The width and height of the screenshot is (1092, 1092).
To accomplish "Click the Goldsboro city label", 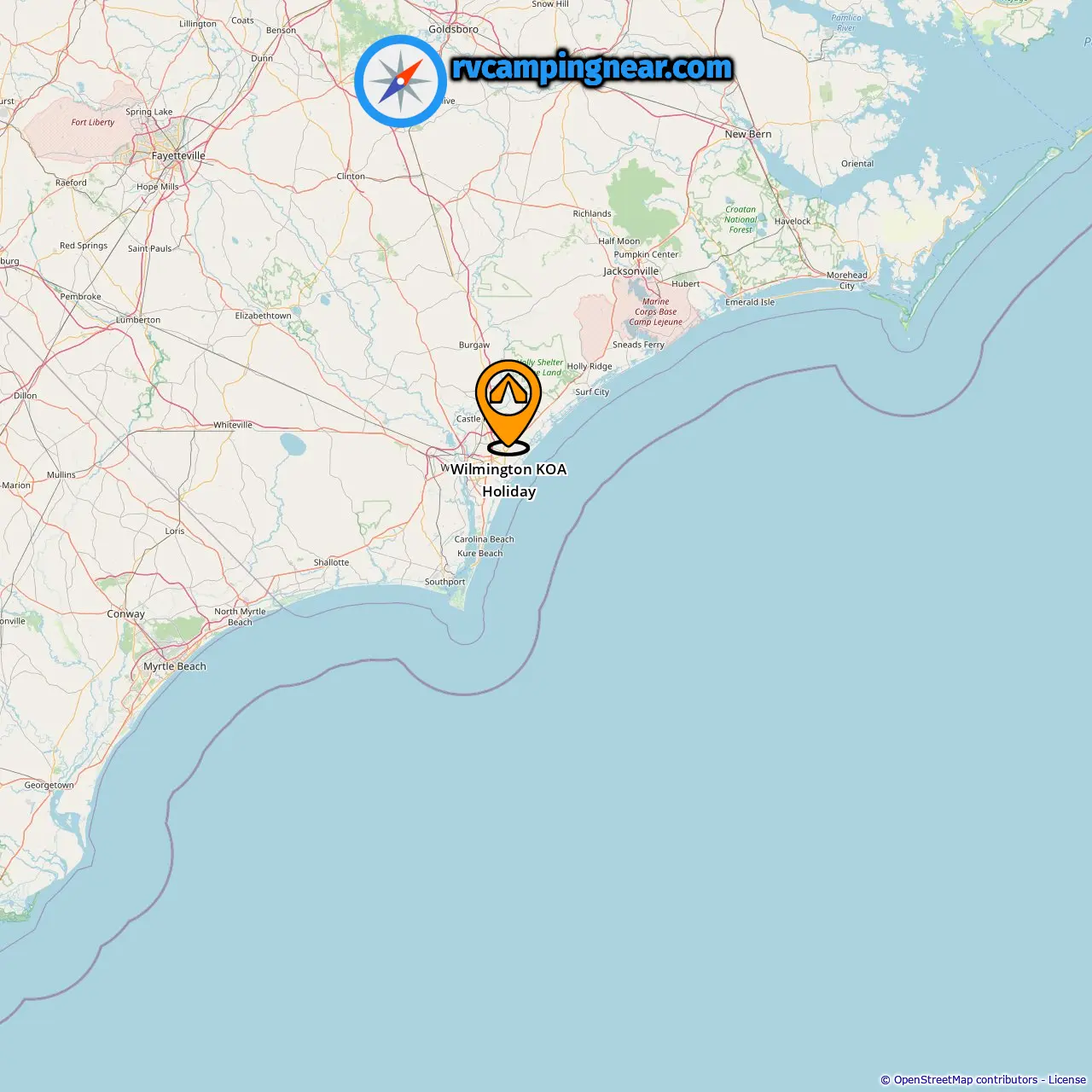I will click(454, 29).
